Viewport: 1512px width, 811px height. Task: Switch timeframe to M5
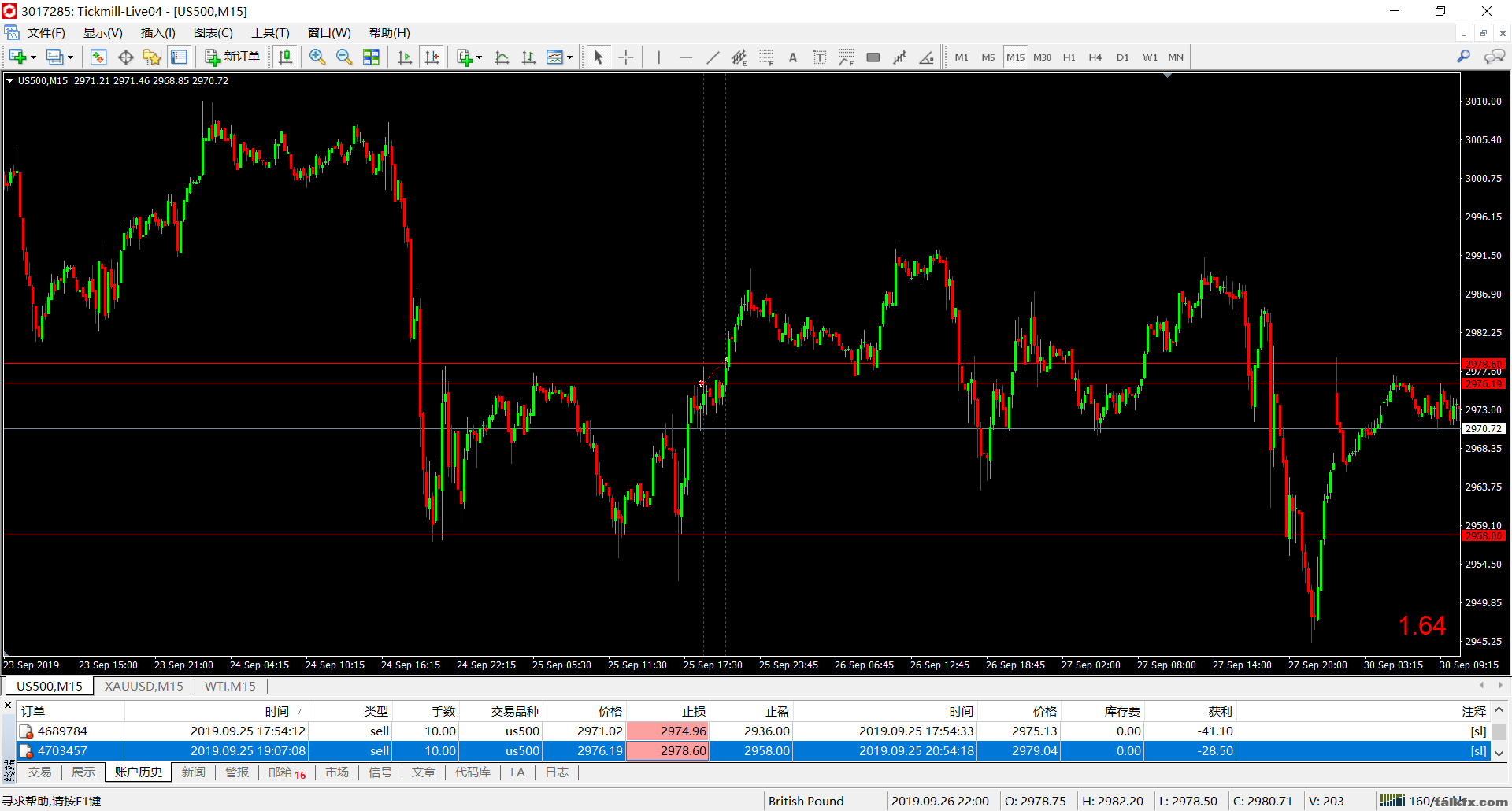[x=988, y=57]
